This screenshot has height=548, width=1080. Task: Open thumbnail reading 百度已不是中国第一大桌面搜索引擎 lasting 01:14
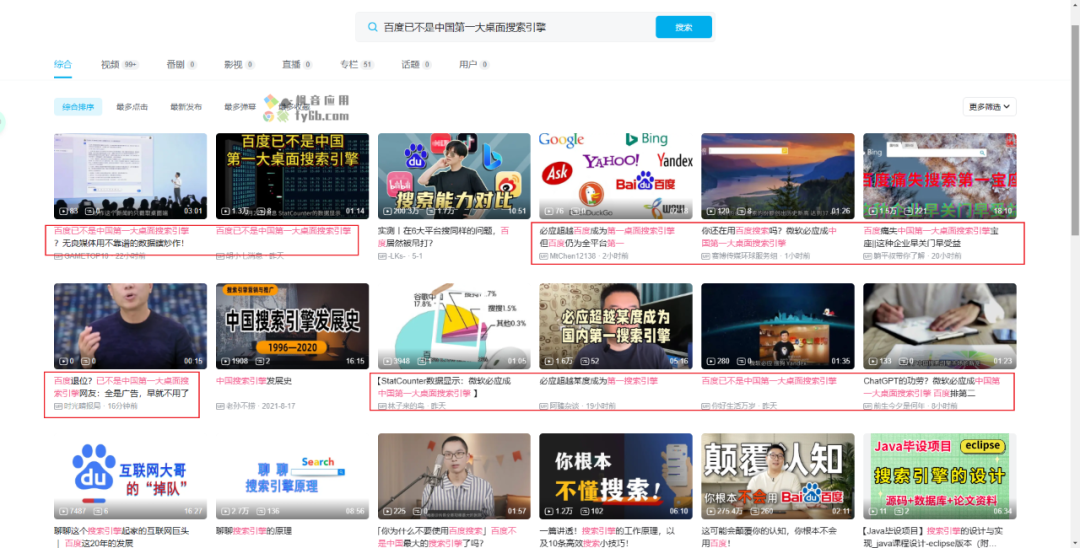click(x=292, y=176)
